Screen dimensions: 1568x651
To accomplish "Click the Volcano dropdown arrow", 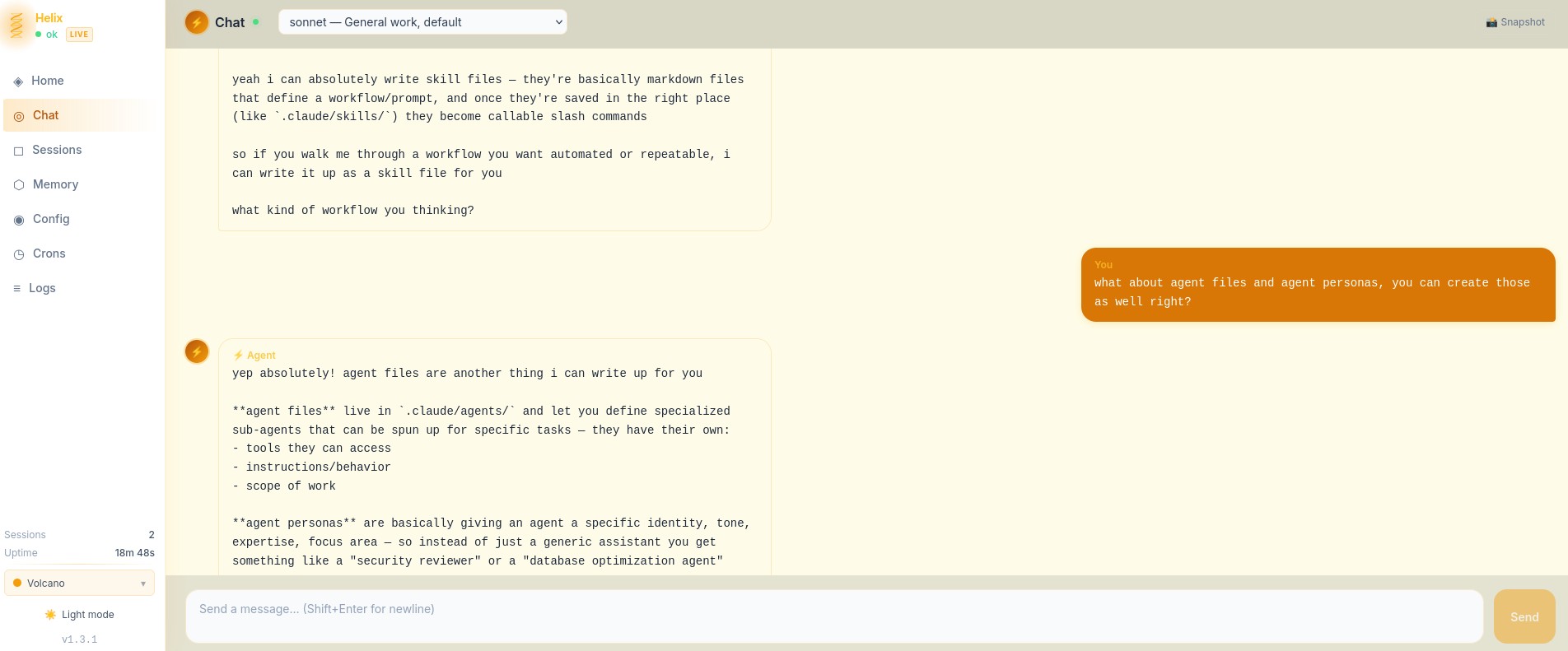I will point(143,584).
